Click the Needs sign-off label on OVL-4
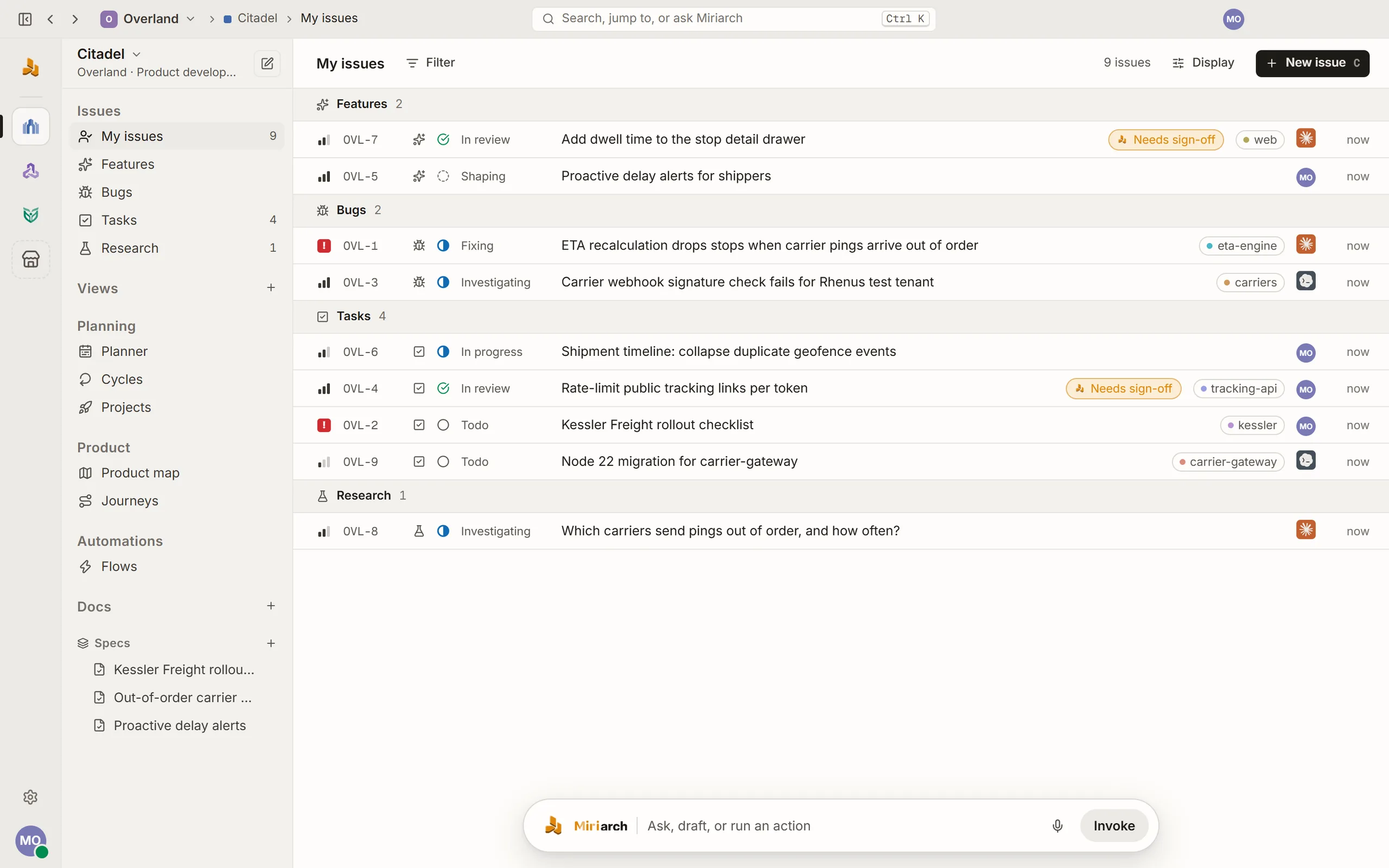The height and width of the screenshot is (868, 1389). [x=1123, y=388]
